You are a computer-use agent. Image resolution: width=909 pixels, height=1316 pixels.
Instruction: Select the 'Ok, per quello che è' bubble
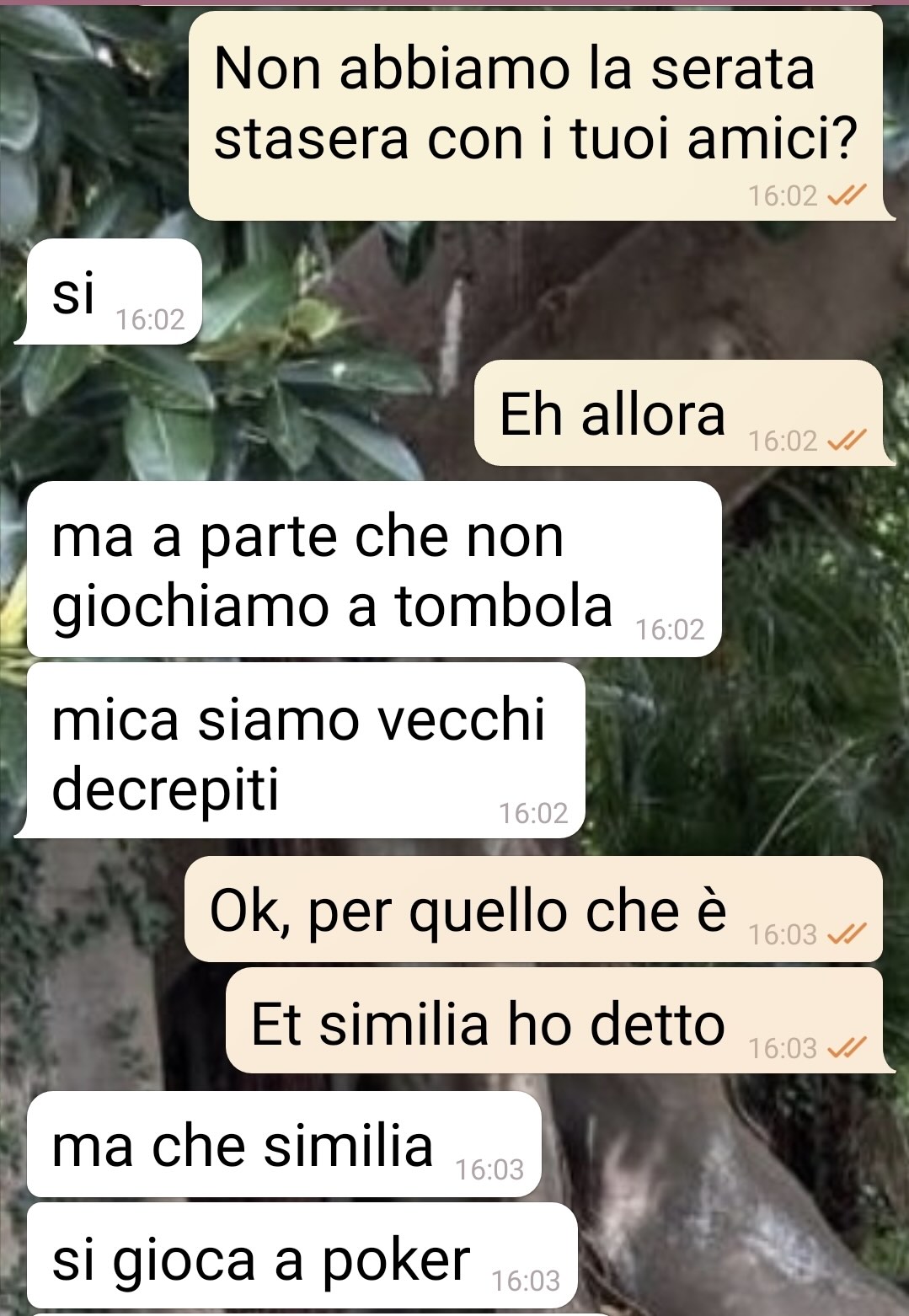pos(533,909)
